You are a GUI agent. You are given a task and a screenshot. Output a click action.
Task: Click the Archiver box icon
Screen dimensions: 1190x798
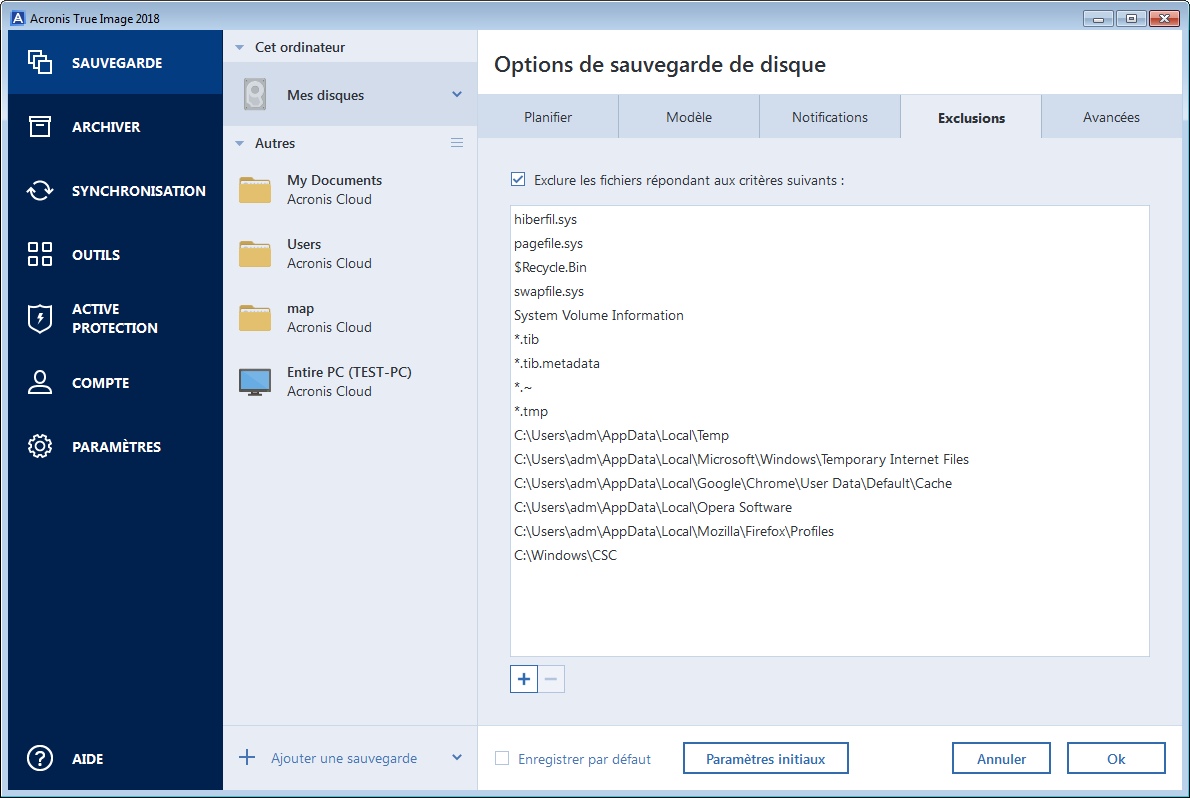coord(39,126)
